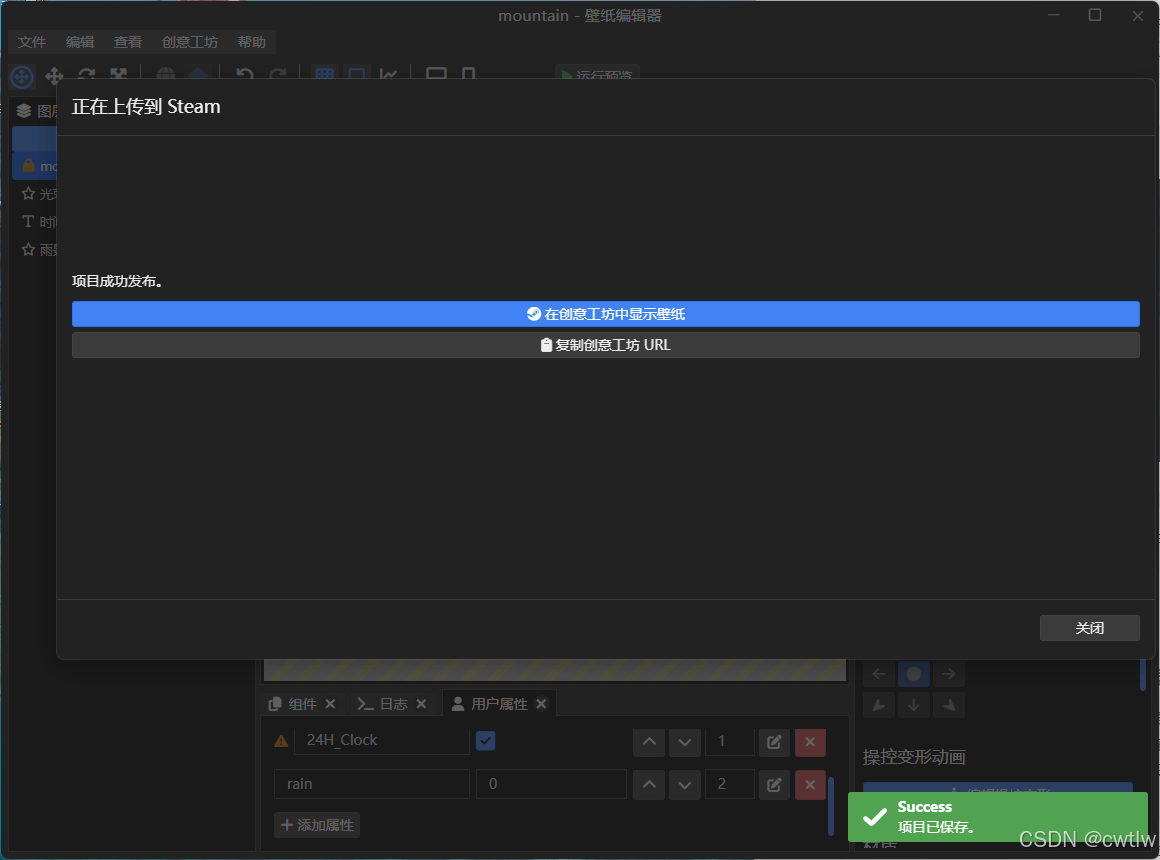Toggle the grid display icon

[324, 74]
